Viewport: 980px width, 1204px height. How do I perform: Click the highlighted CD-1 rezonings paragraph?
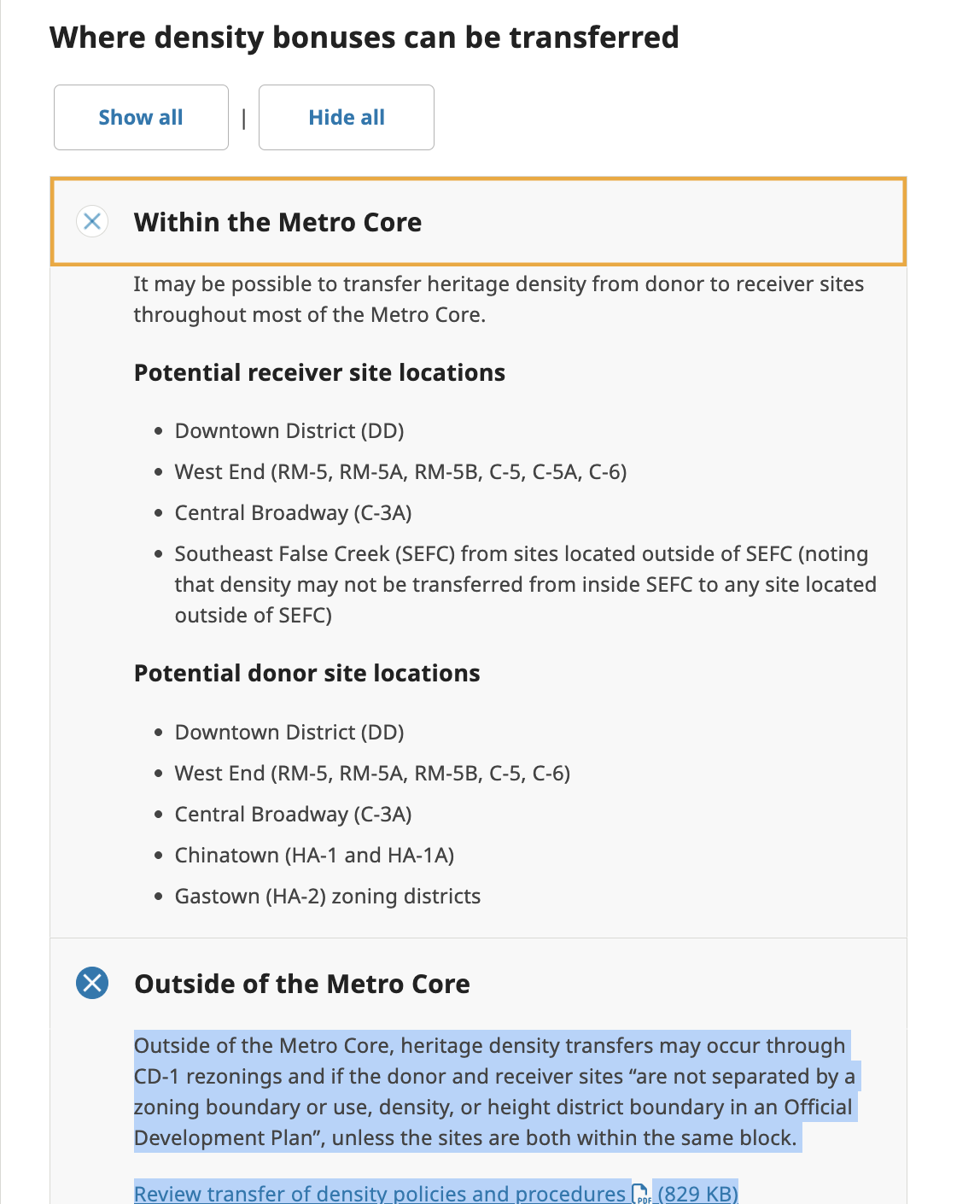click(495, 1092)
